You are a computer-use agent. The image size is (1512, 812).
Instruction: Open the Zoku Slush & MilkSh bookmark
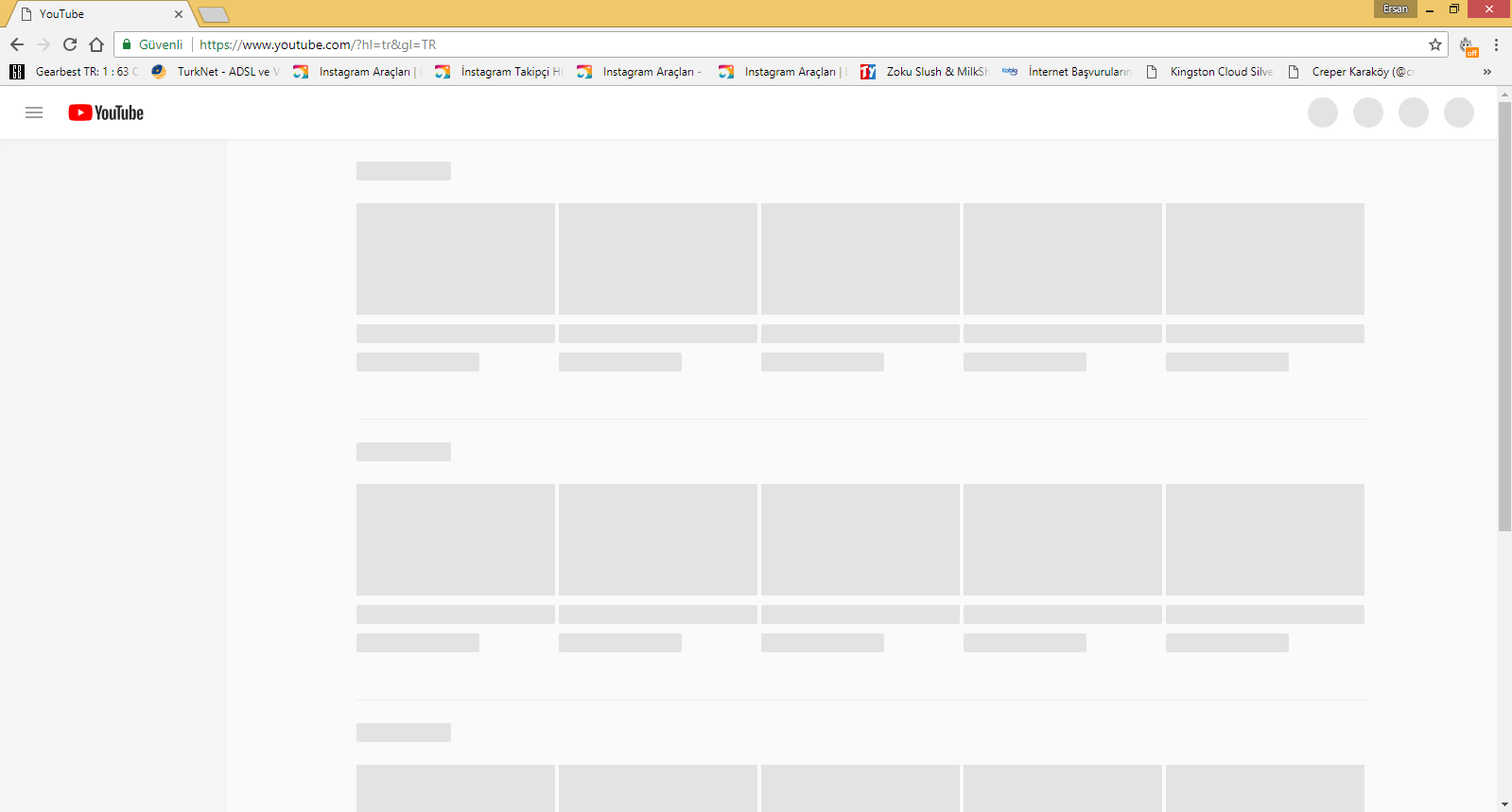(x=925, y=72)
